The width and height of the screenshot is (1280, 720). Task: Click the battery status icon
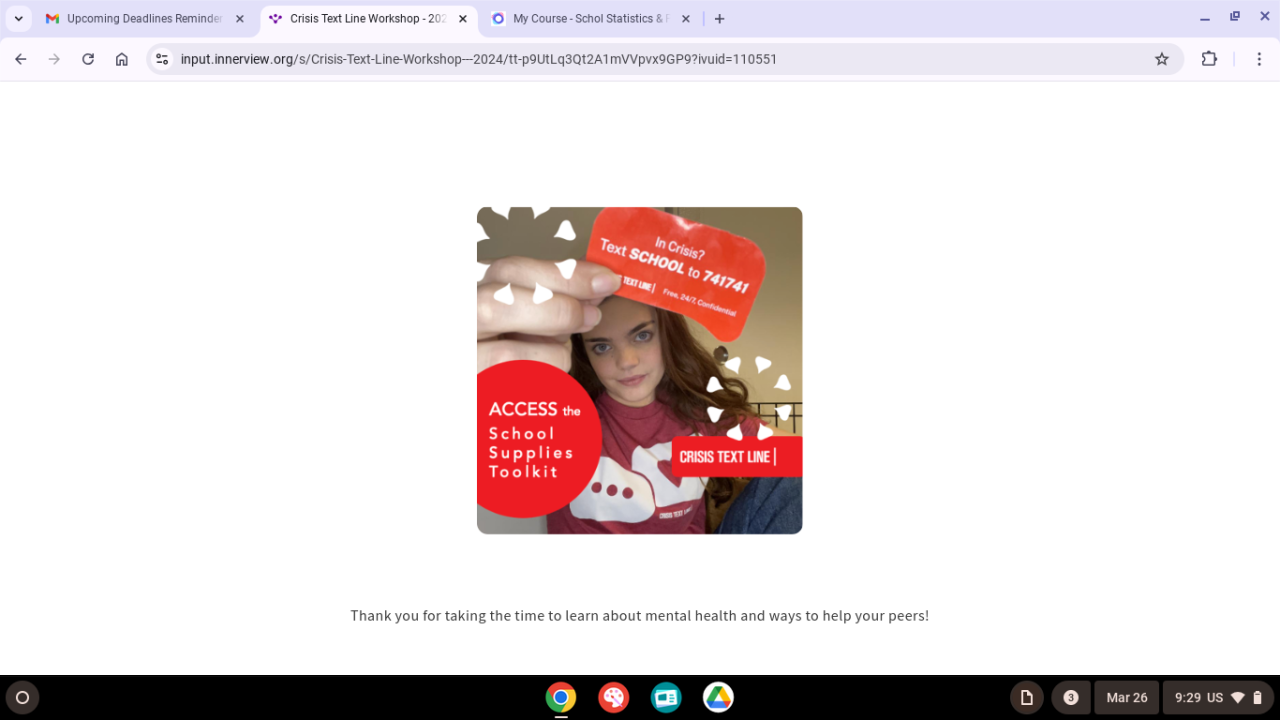[x=1258, y=698]
